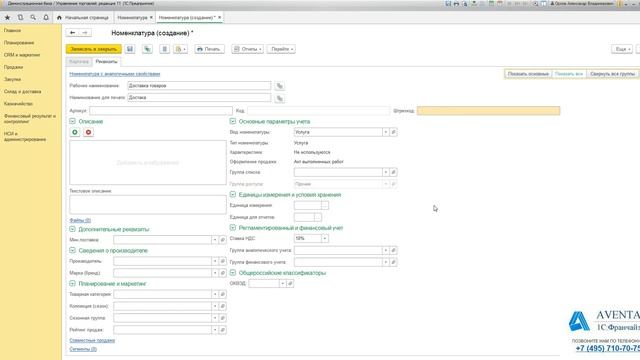Switch to Начальная страница tab
The width and height of the screenshot is (640, 360).
pos(83,18)
